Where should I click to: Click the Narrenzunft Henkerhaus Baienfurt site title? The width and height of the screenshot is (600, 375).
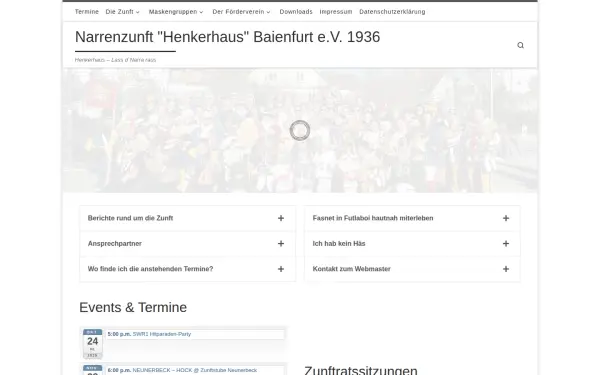coord(227,37)
